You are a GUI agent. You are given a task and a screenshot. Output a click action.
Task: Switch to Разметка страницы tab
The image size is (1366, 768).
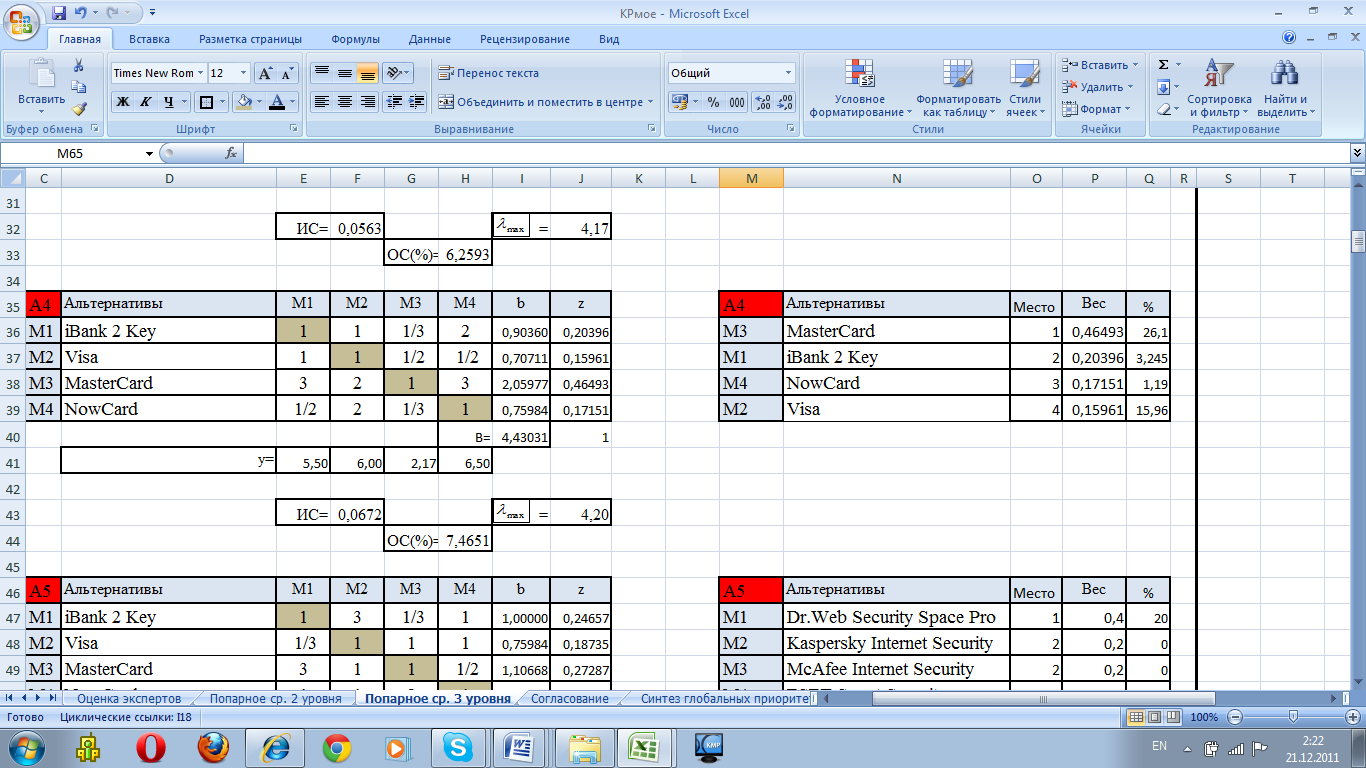250,39
